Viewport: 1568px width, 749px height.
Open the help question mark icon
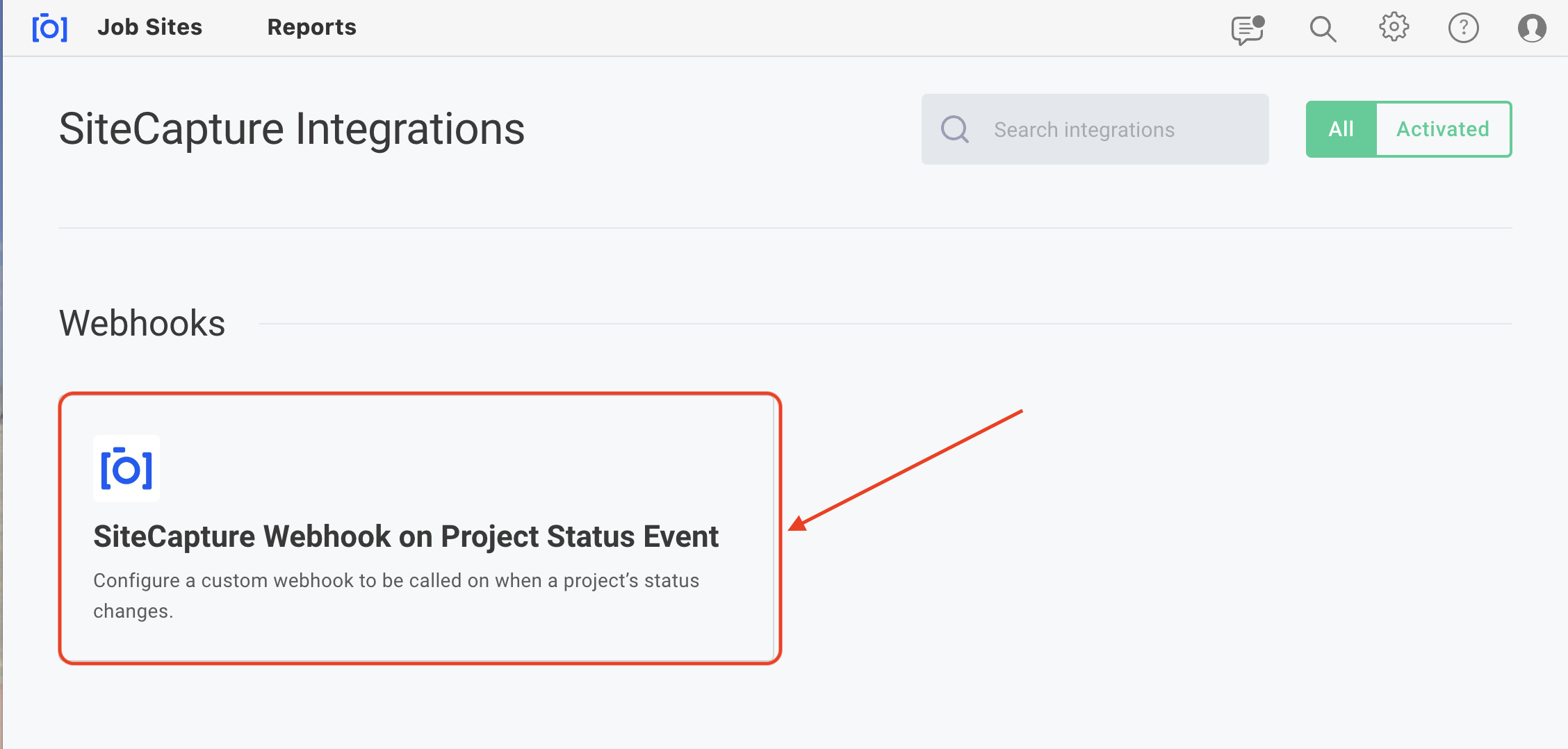coord(1463,28)
